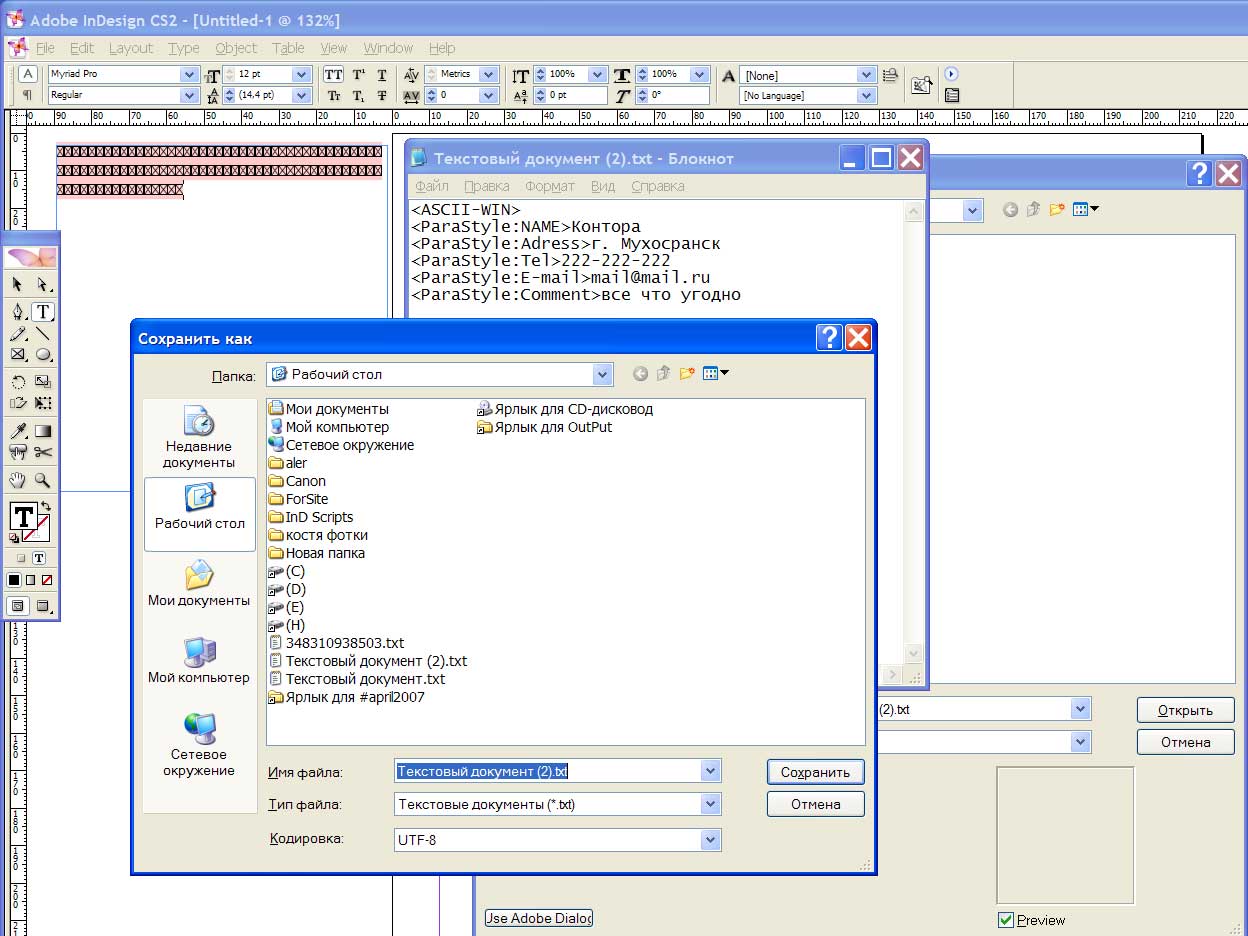Select the Zoom magnifier tool
Viewport: 1248px width, 936px height.
tap(43, 480)
